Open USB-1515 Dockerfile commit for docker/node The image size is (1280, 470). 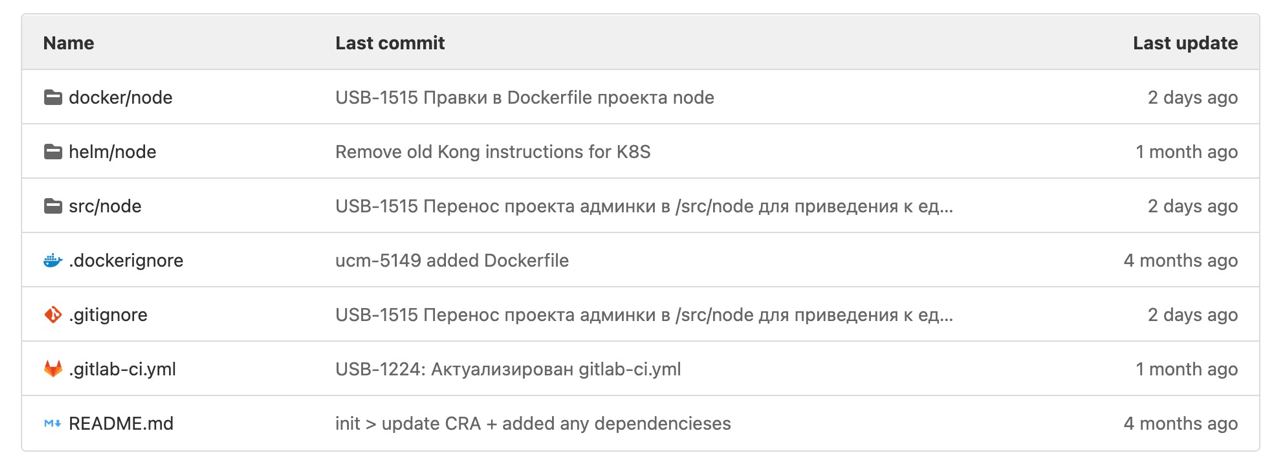pyautogui.click(x=525, y=97)
